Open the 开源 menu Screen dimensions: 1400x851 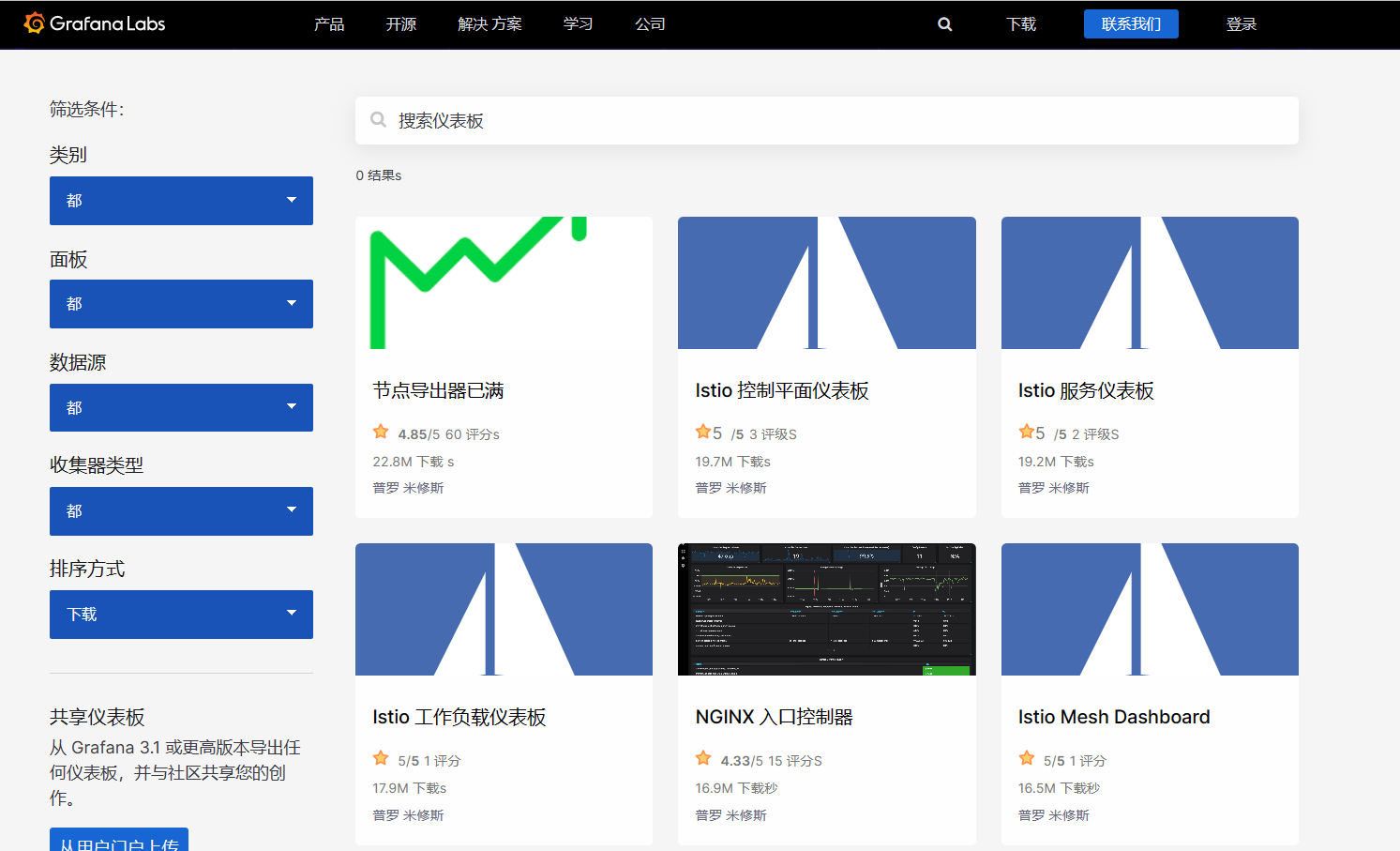pyautogui.click(x=401, y=24)
